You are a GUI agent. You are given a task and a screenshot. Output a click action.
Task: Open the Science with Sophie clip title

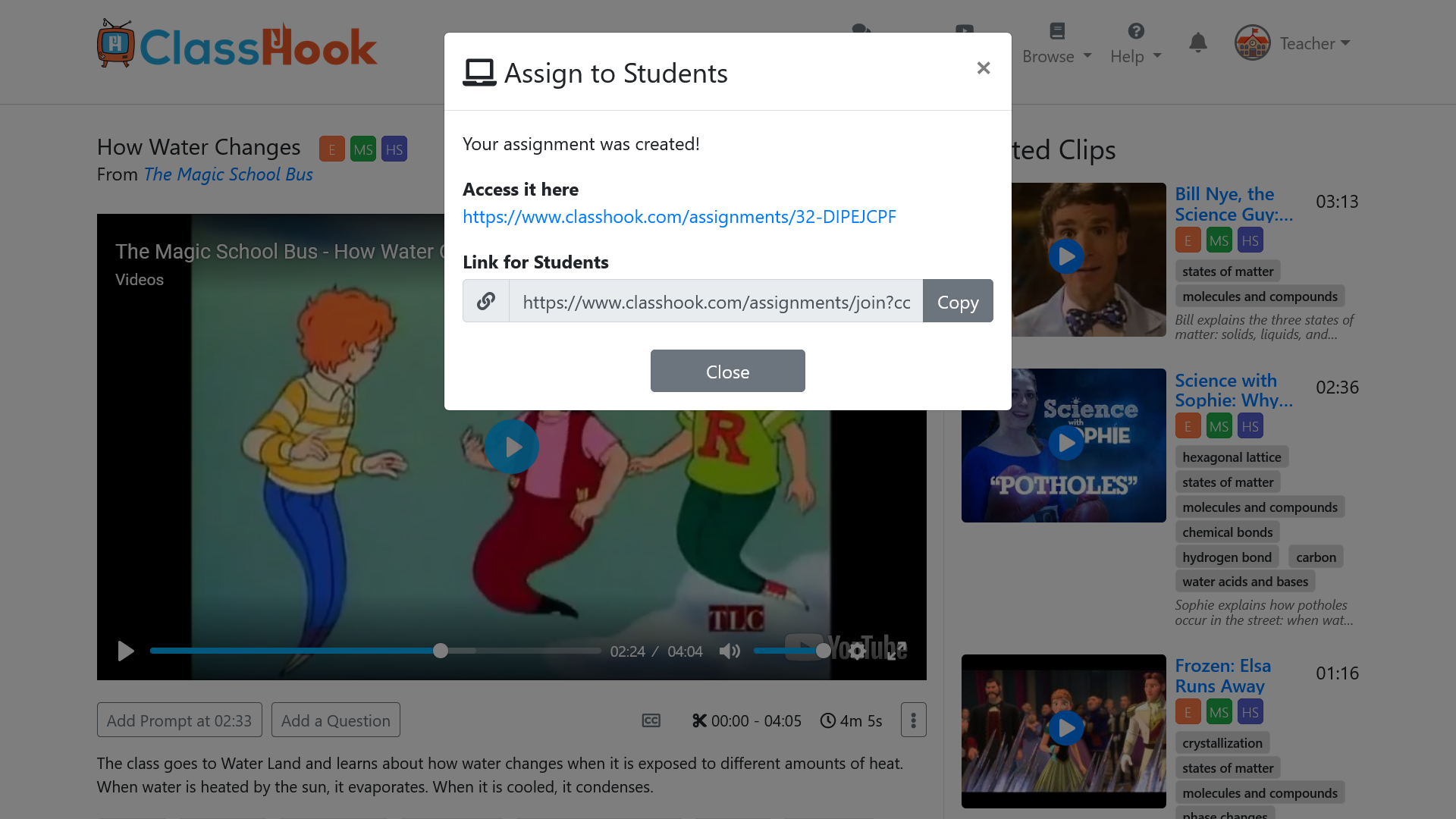tap(1234, 391)
